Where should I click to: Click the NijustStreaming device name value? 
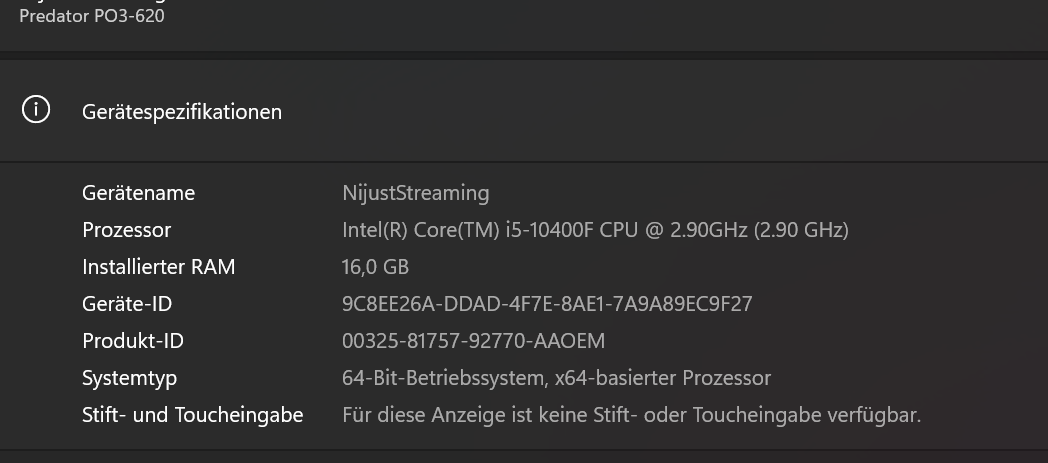415,193
